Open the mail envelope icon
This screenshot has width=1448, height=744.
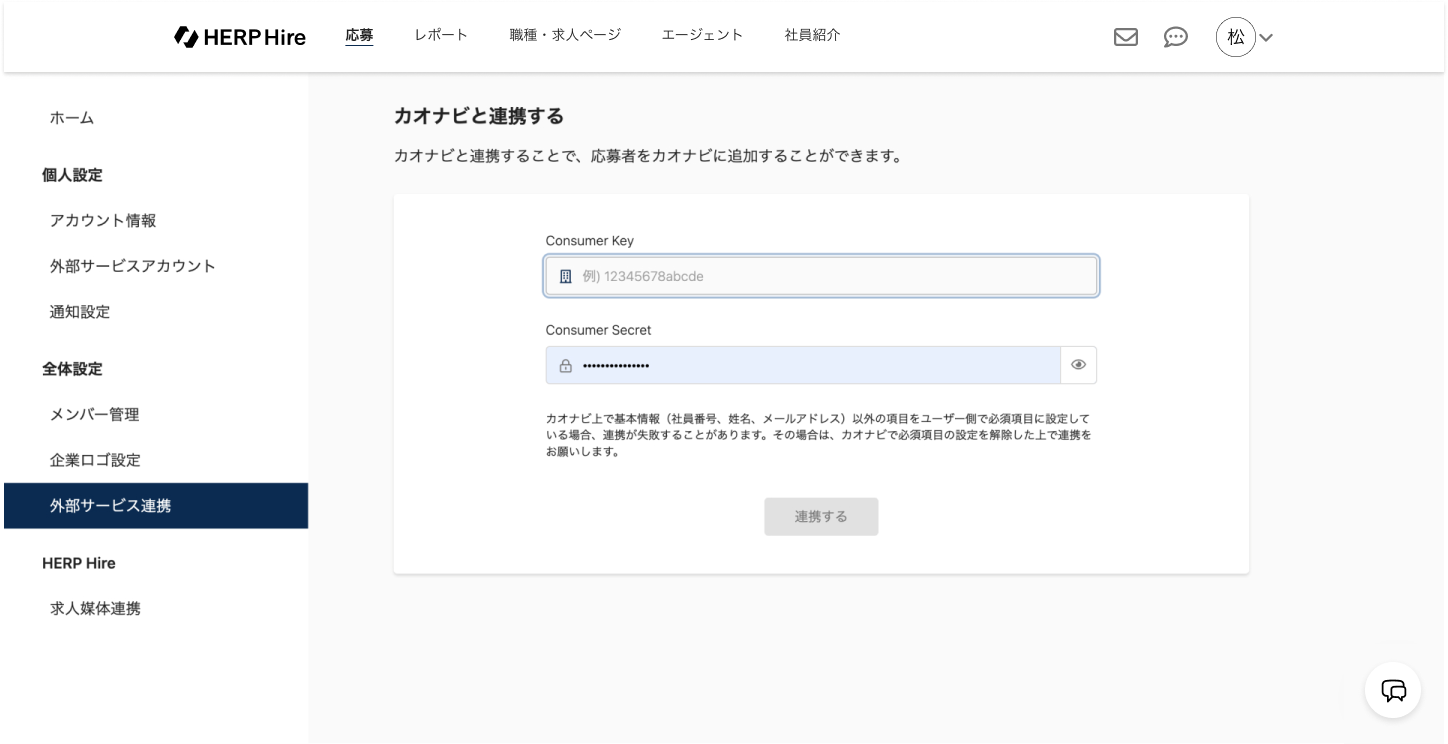click(1125, 37)
